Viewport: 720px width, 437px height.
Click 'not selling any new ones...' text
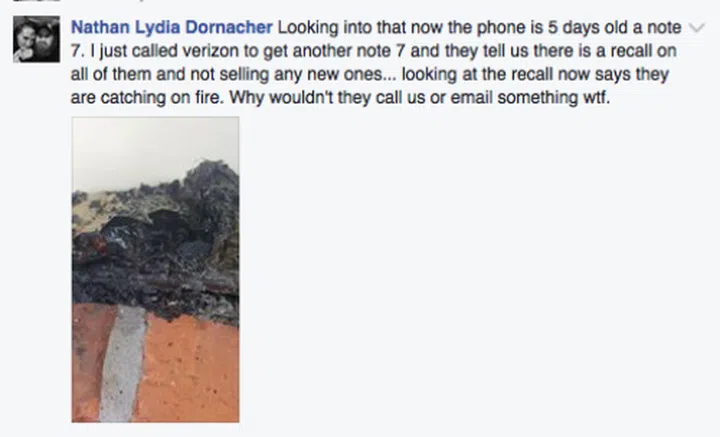click(x=293, y=74)
